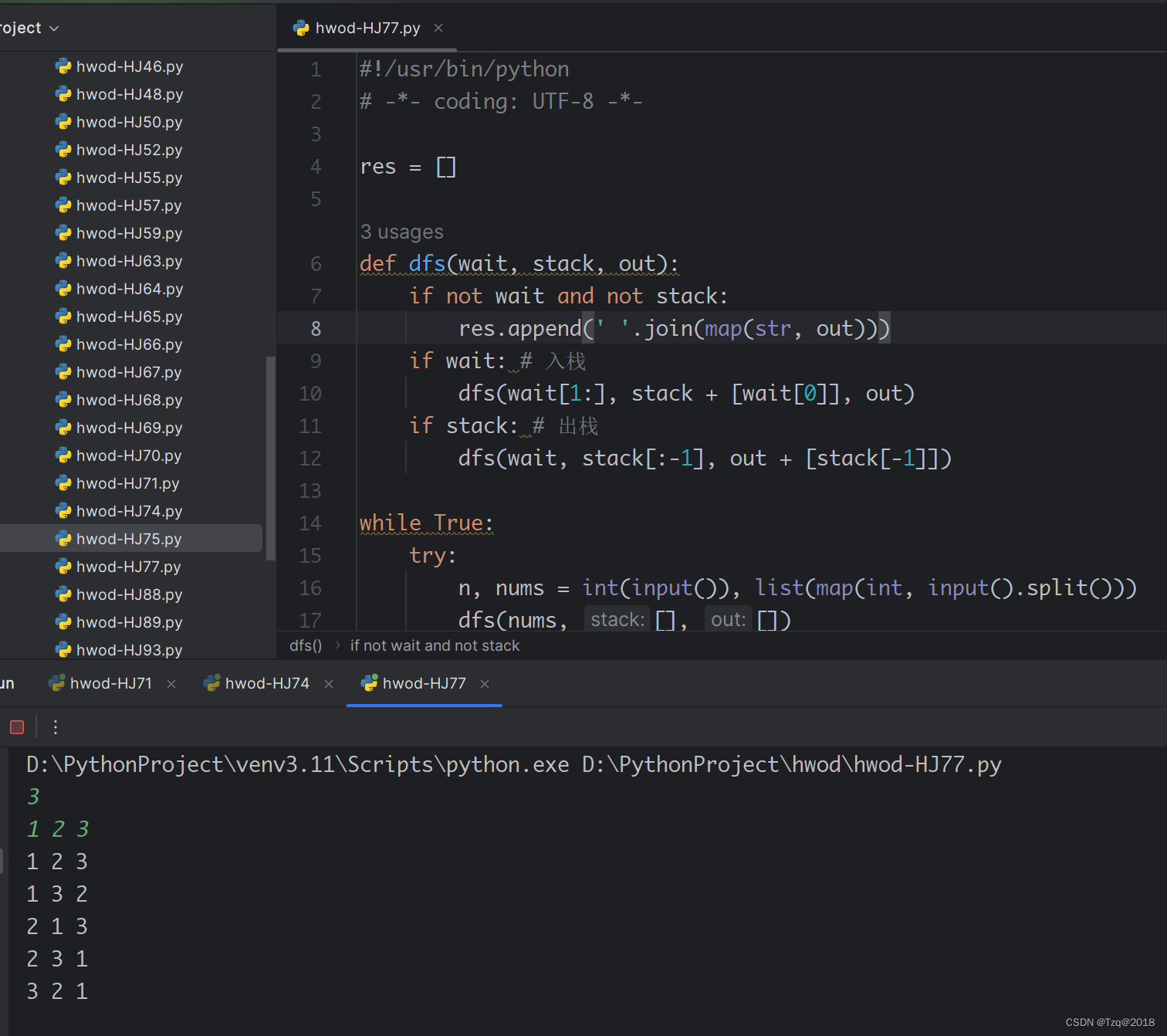
Task: Select hwod-HJ68.py file
Action: [x=130, y=400]
